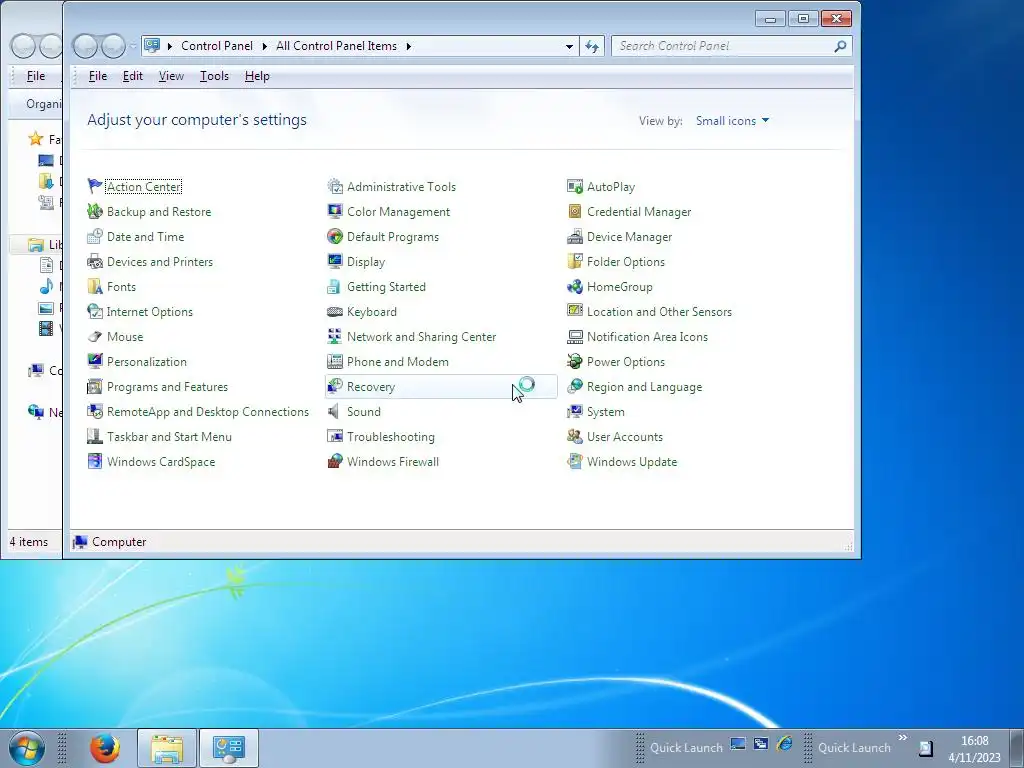Open the Credential Manager icon
The height and width of the screenshot is (768, 1024).
(575, 212)
